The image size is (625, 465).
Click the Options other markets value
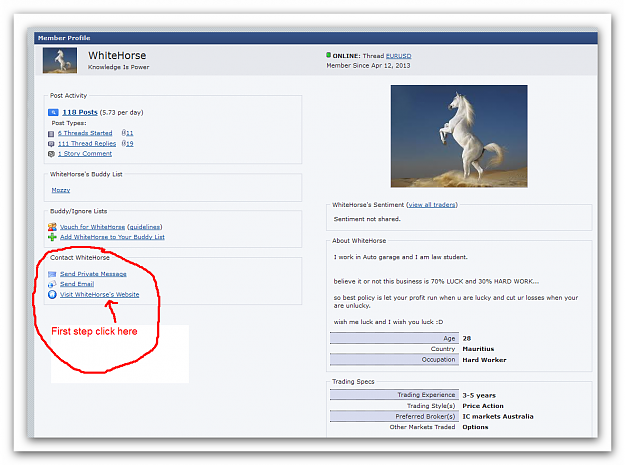(475, 427)
